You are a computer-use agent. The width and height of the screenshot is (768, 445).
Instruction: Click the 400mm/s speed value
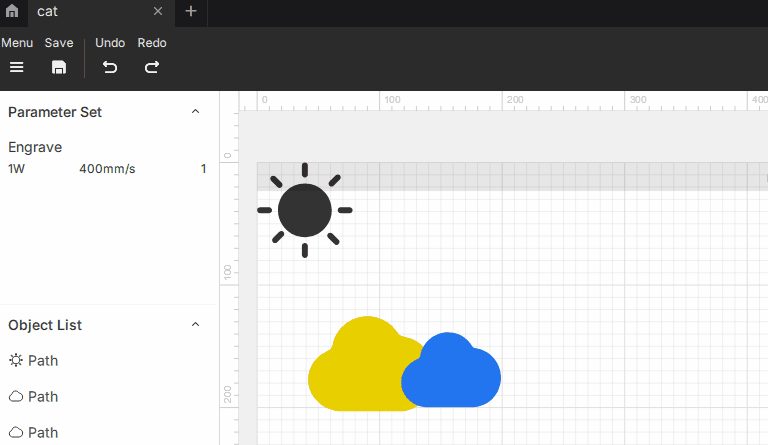pyautogui.click(x=107, y=169)
